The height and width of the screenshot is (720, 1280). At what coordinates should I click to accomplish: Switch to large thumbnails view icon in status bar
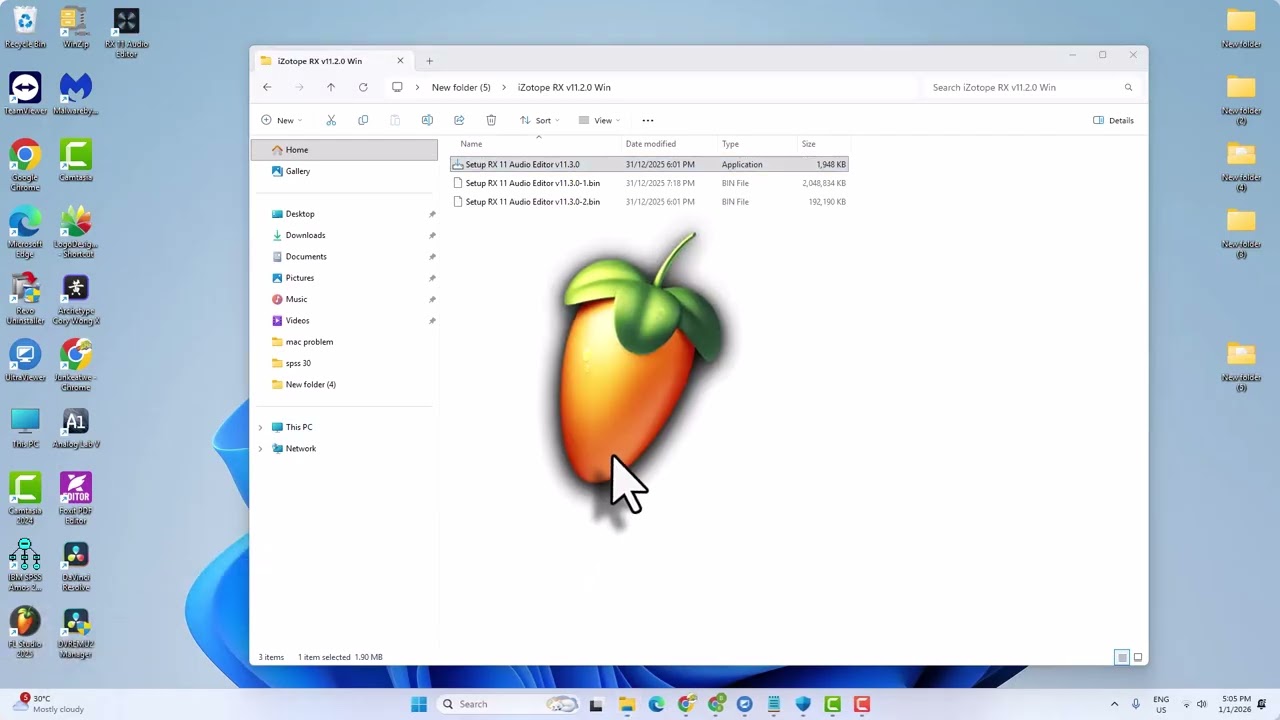point(1137,657)
